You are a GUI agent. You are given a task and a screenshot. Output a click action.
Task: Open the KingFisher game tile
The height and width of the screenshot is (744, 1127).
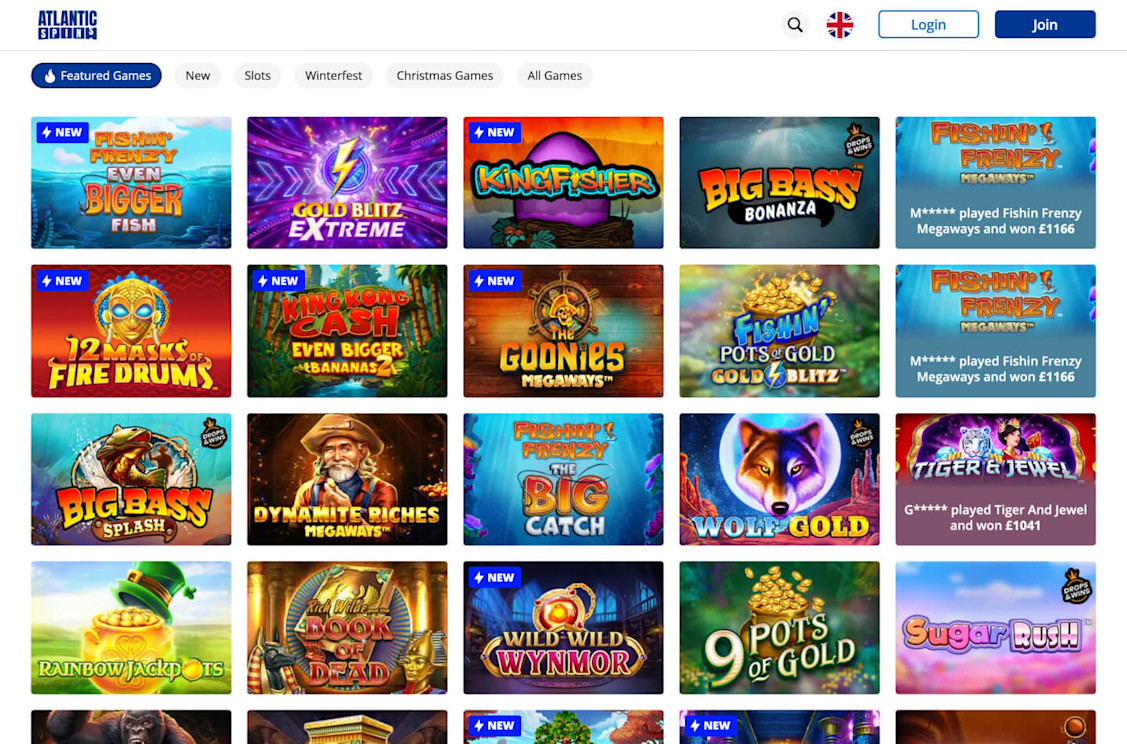(564, 183)
